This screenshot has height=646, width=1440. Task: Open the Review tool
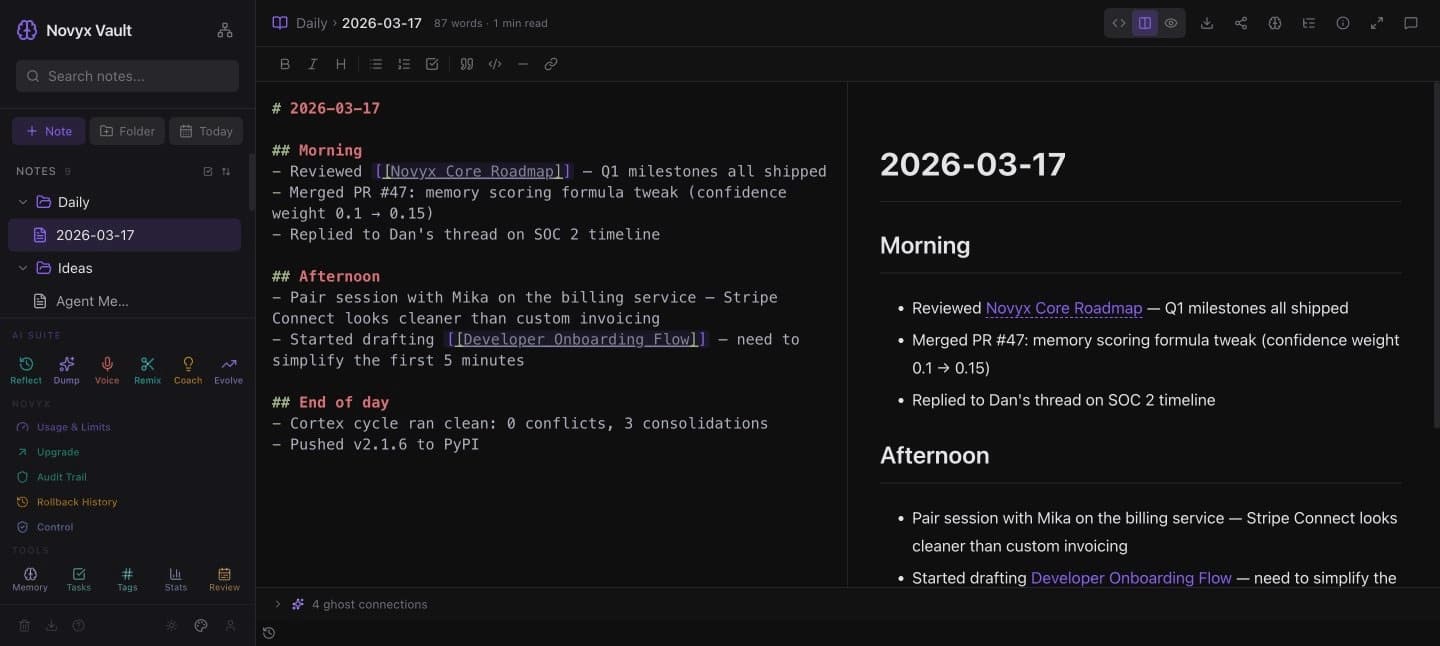tap(224, 578)
